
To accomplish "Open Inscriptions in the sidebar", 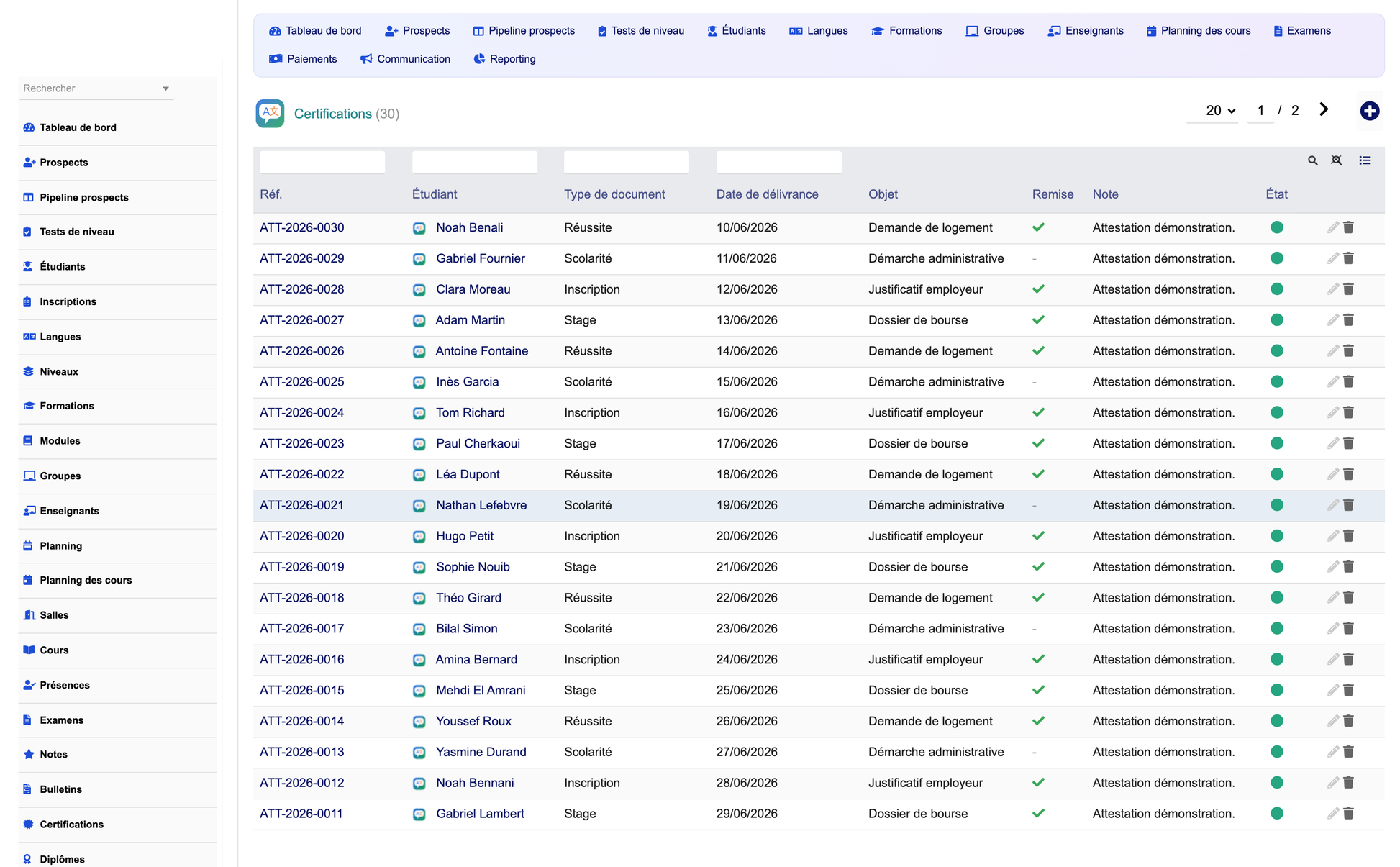I will [117, 301].
